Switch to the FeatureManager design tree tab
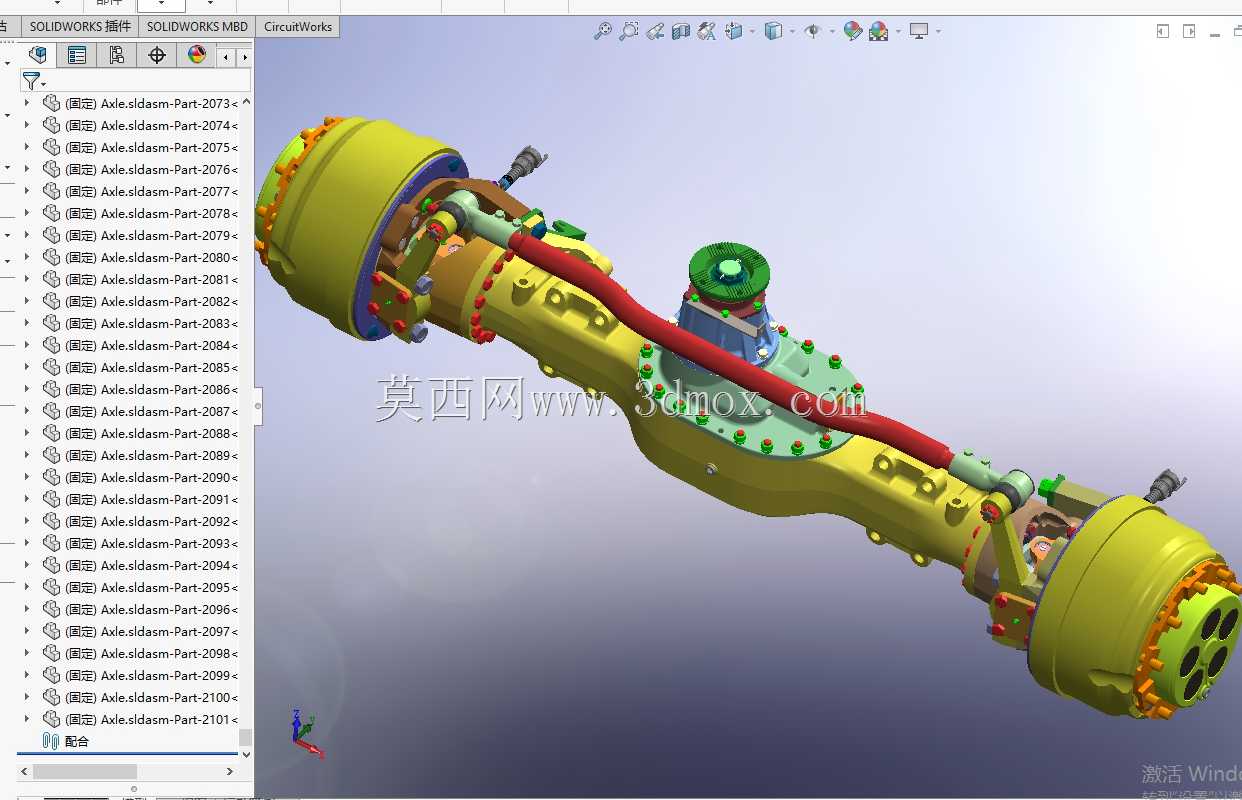 pyautogui.click(x=38, y=55)
